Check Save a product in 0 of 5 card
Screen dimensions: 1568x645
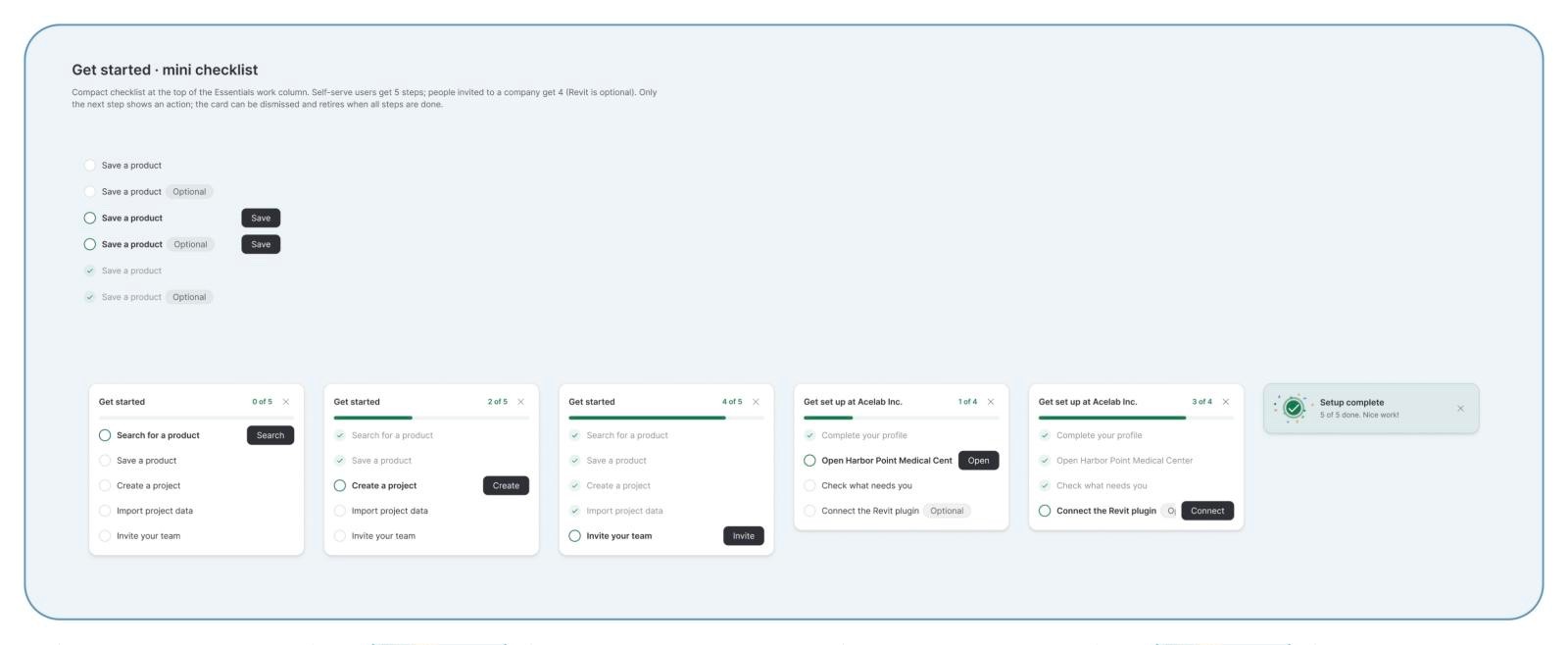point(105,461)
